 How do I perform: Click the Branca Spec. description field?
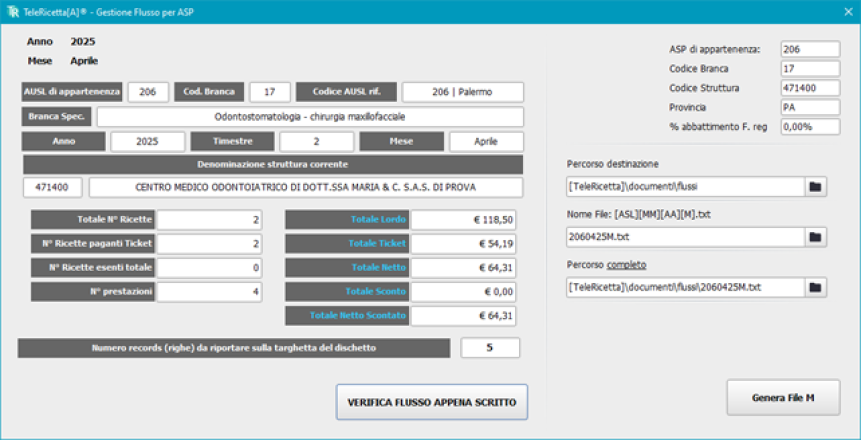point(309,117)
